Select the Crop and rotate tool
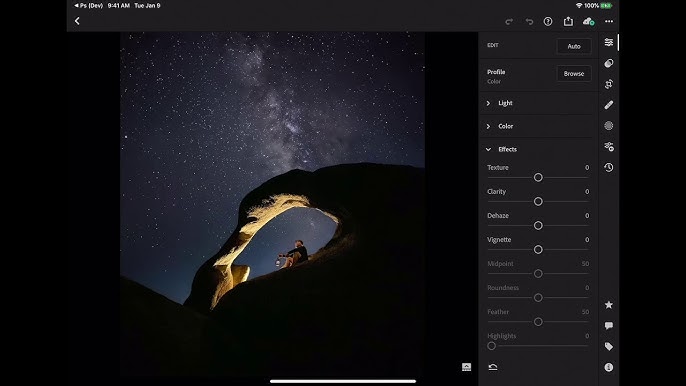The height and width of the screenshot is (386, 686). (x=609, y=84)
